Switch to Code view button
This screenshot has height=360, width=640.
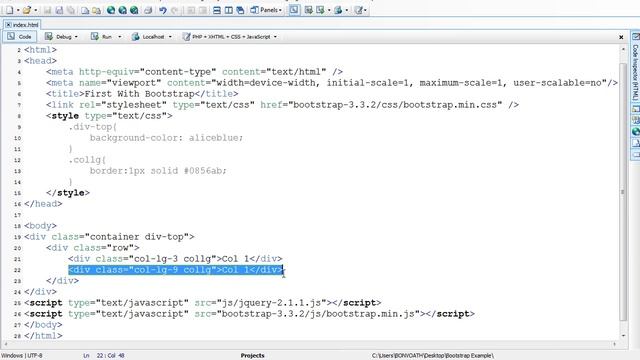click(20, 37)
